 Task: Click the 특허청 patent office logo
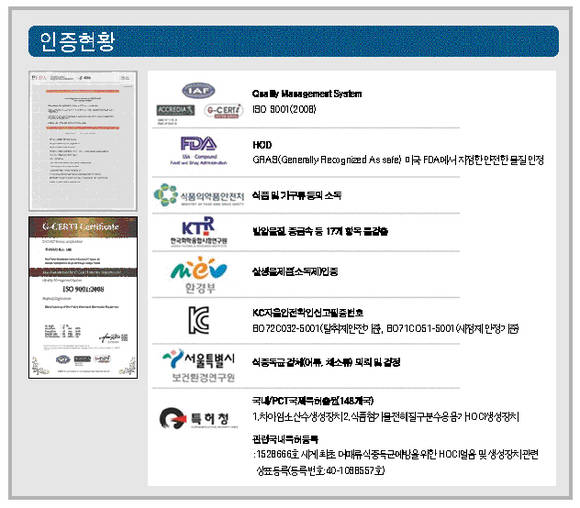(199, 418)
